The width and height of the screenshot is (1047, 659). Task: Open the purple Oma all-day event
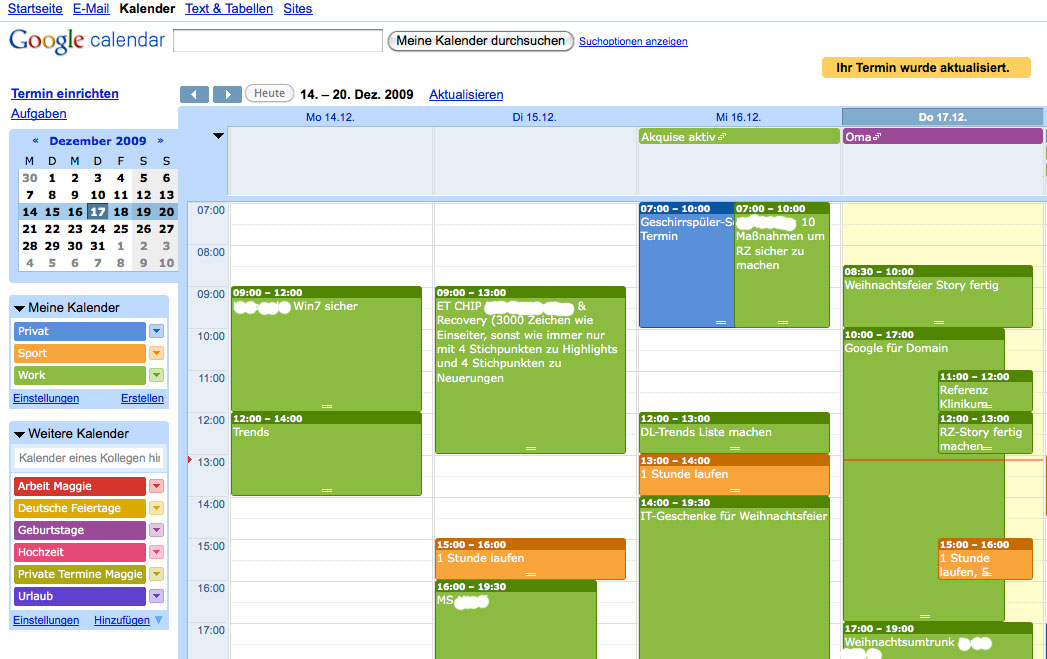(941, 137)
